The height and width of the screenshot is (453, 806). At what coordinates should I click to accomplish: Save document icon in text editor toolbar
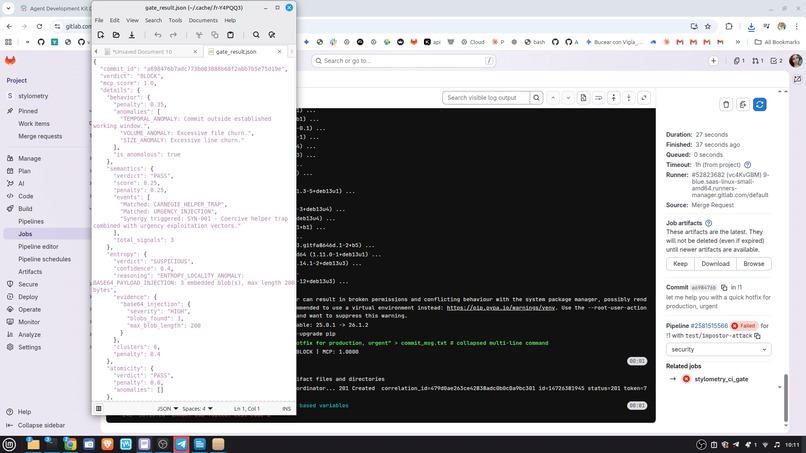132,35
